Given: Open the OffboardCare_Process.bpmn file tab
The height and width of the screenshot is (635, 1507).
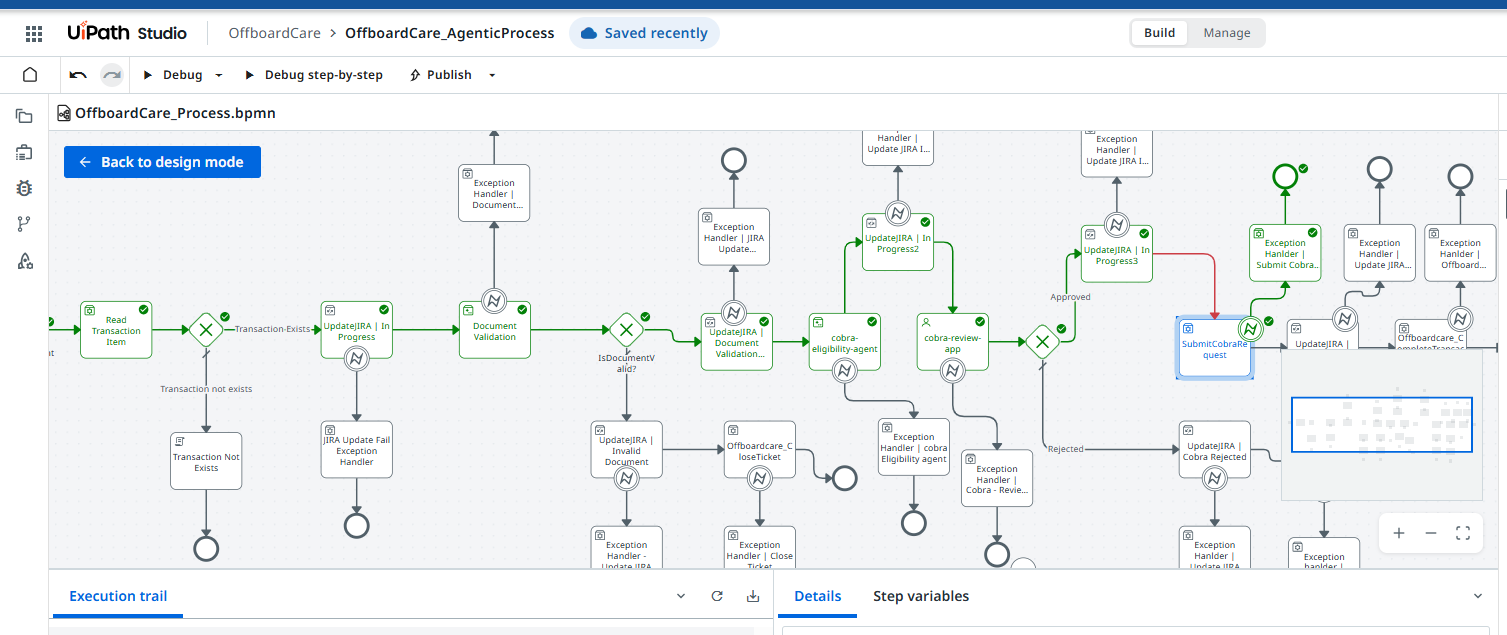Looking at the screenshot, I should (x=166, y=113).
